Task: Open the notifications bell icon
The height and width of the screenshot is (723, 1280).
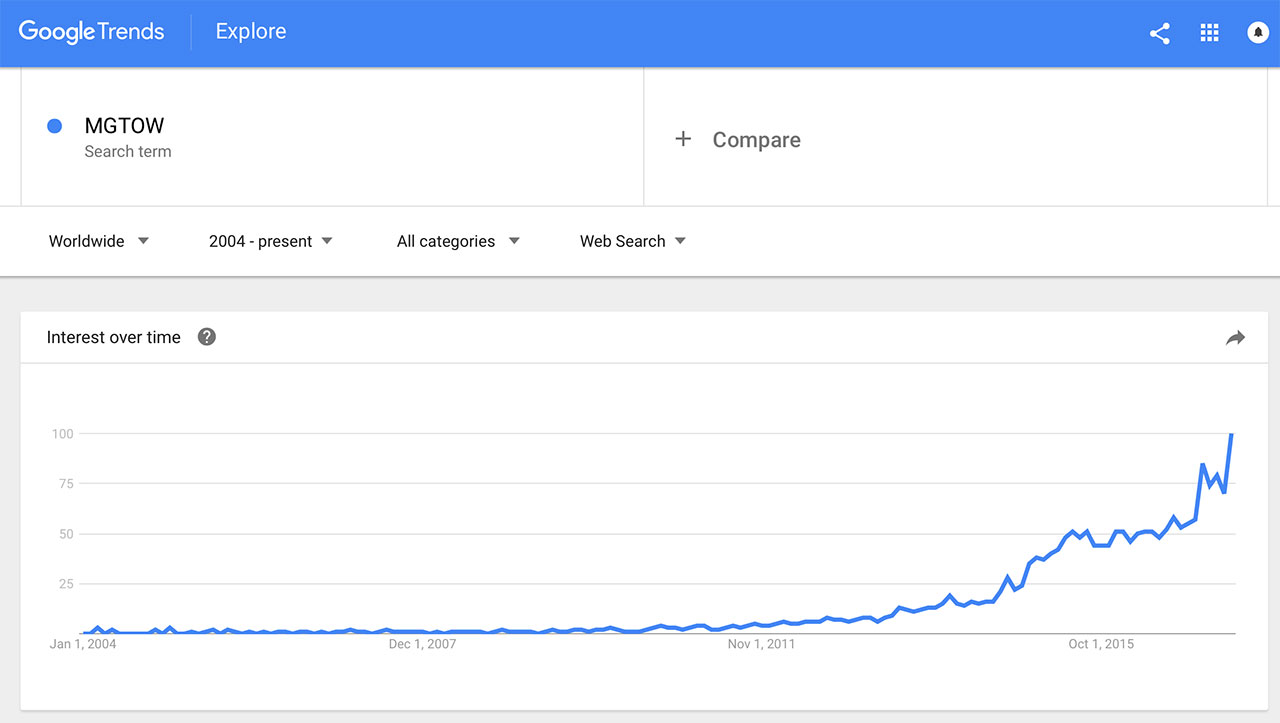Action: coord(1258,33)
